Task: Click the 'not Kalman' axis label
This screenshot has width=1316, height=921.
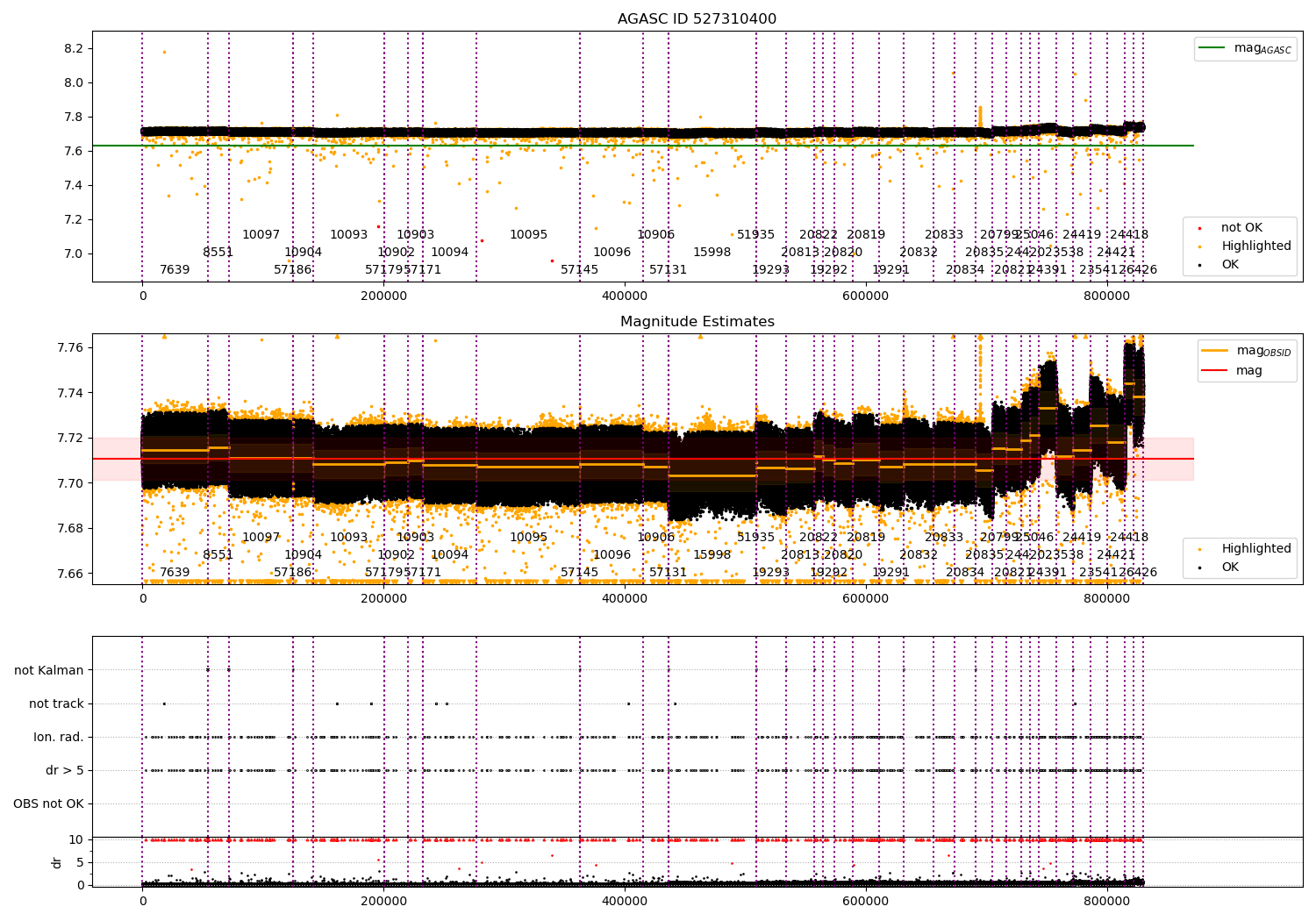Action: pyautogui.click(x=49, y=670)
